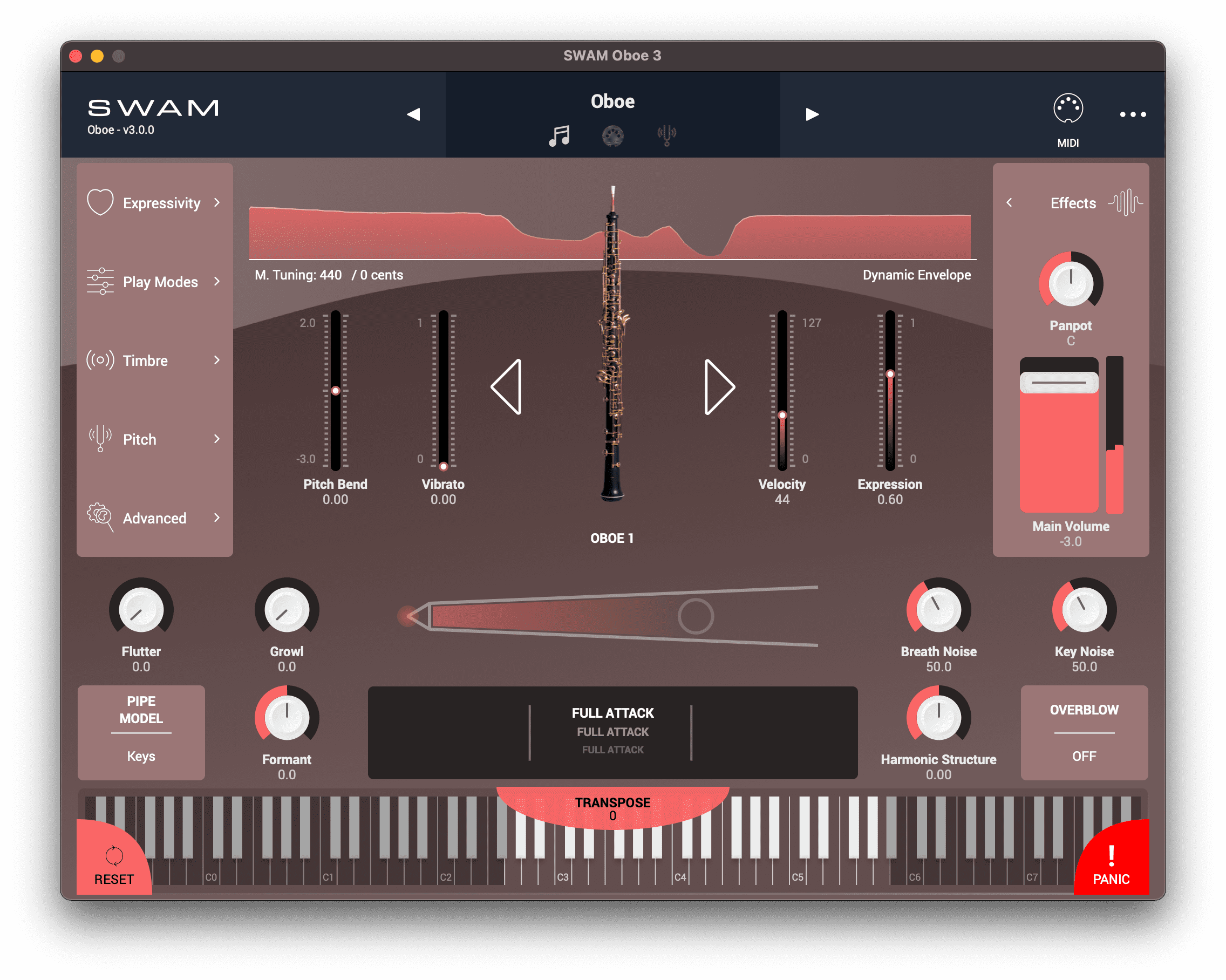Click the 0 cents tuning value
The image size is (1226, 980).
tap(381, 275)
